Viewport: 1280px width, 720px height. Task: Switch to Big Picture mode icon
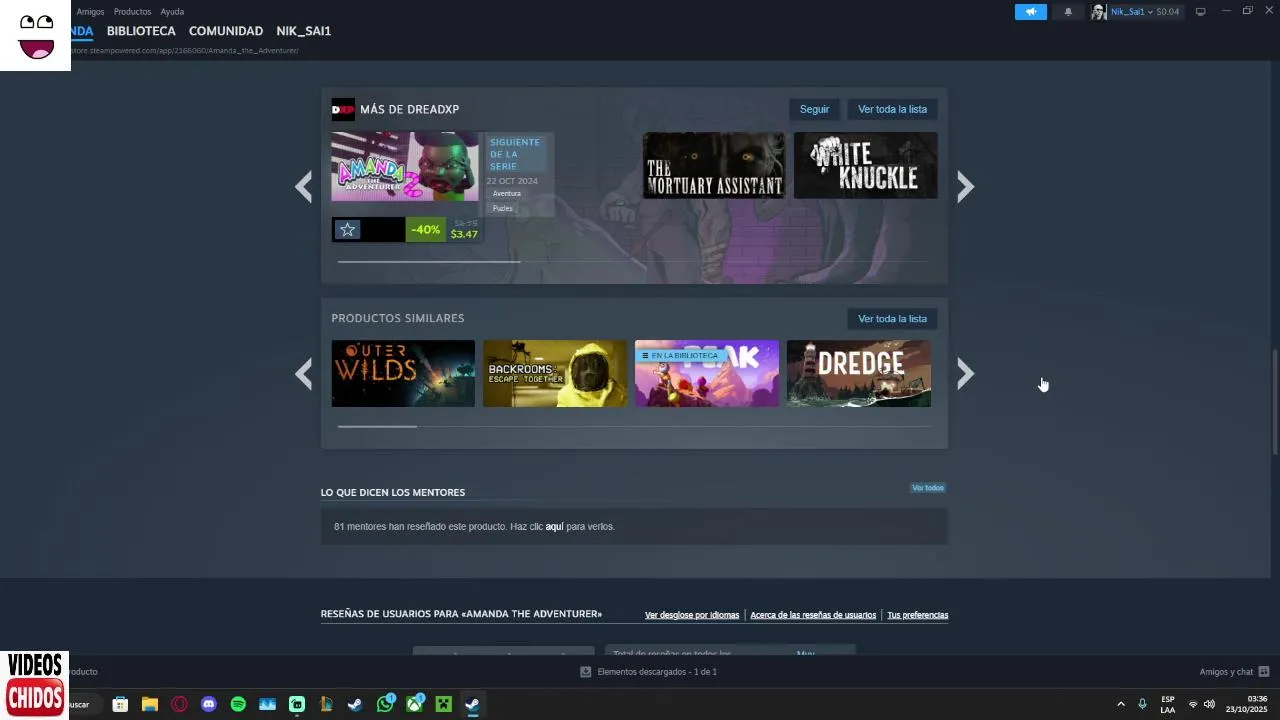pyautogui.click(x=1201, y=12)
